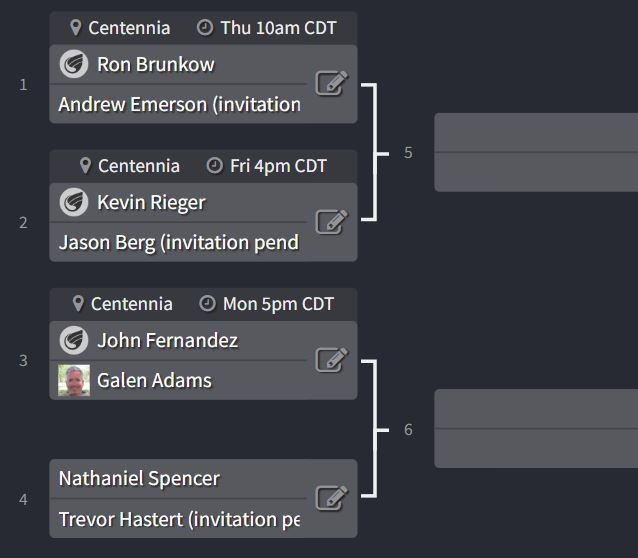Click Centennia location for match 3
The height and width of the screenshot is (558, 638).
click(x=131, y=304)
